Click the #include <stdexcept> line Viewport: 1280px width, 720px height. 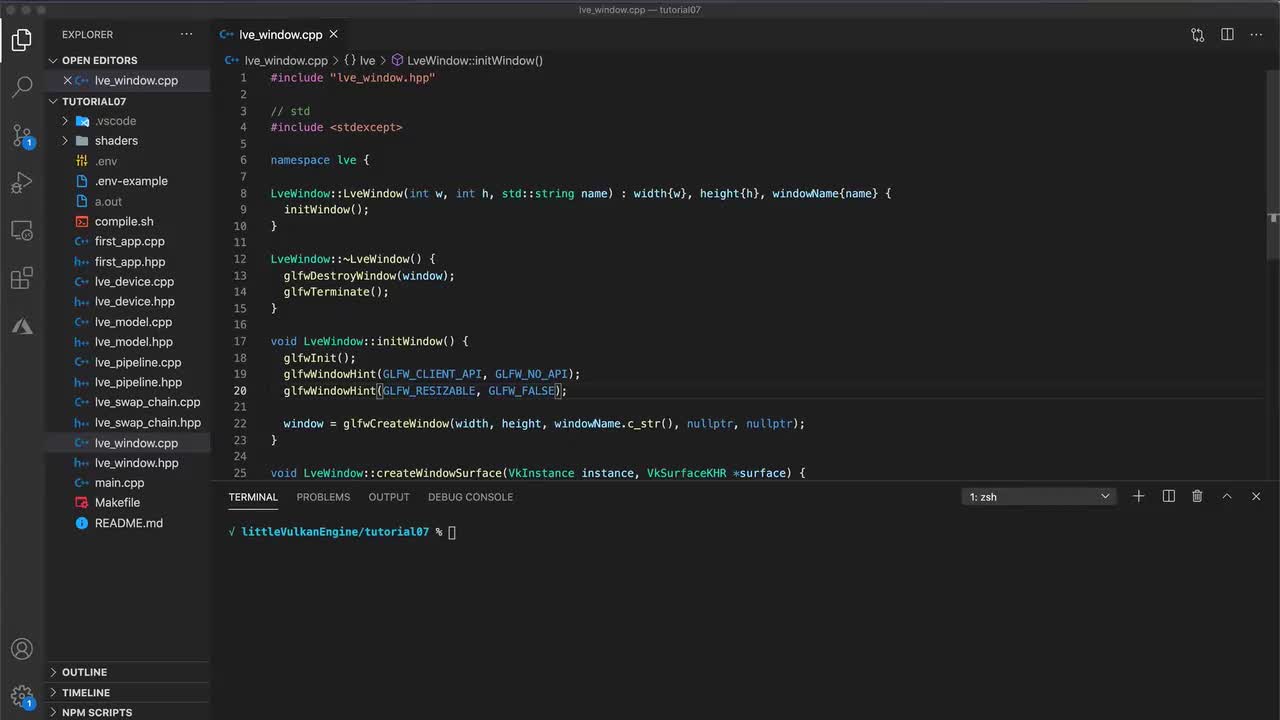(x=336, y=127)
